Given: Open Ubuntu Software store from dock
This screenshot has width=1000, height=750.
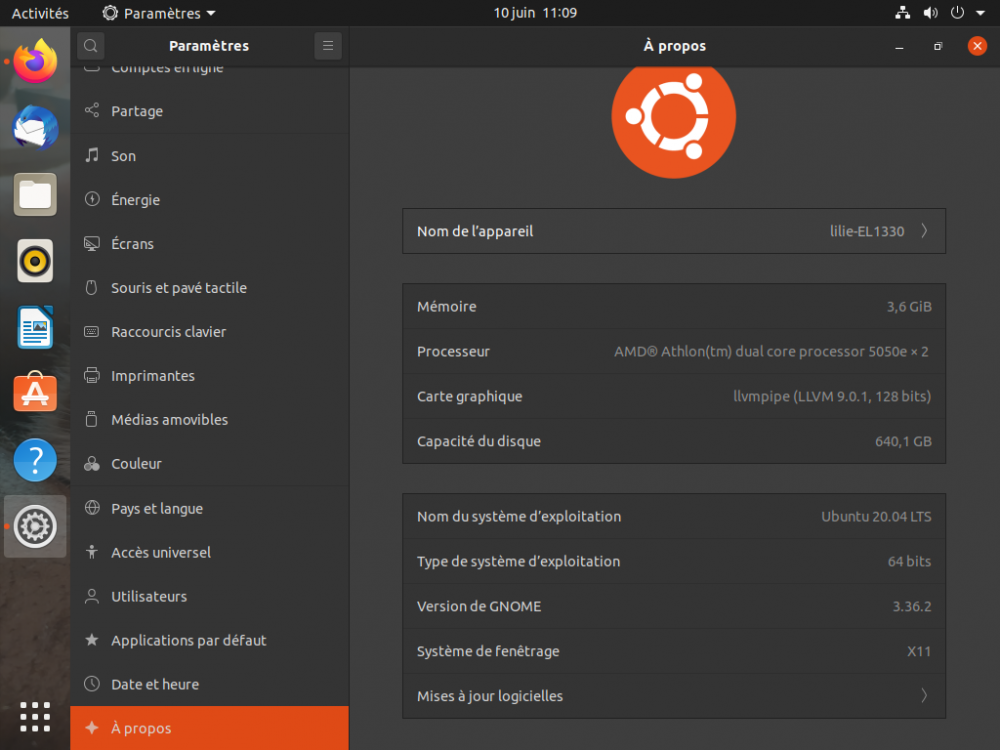Looking at the screenshot, I should pyautogui.click(x=35, y=394).
